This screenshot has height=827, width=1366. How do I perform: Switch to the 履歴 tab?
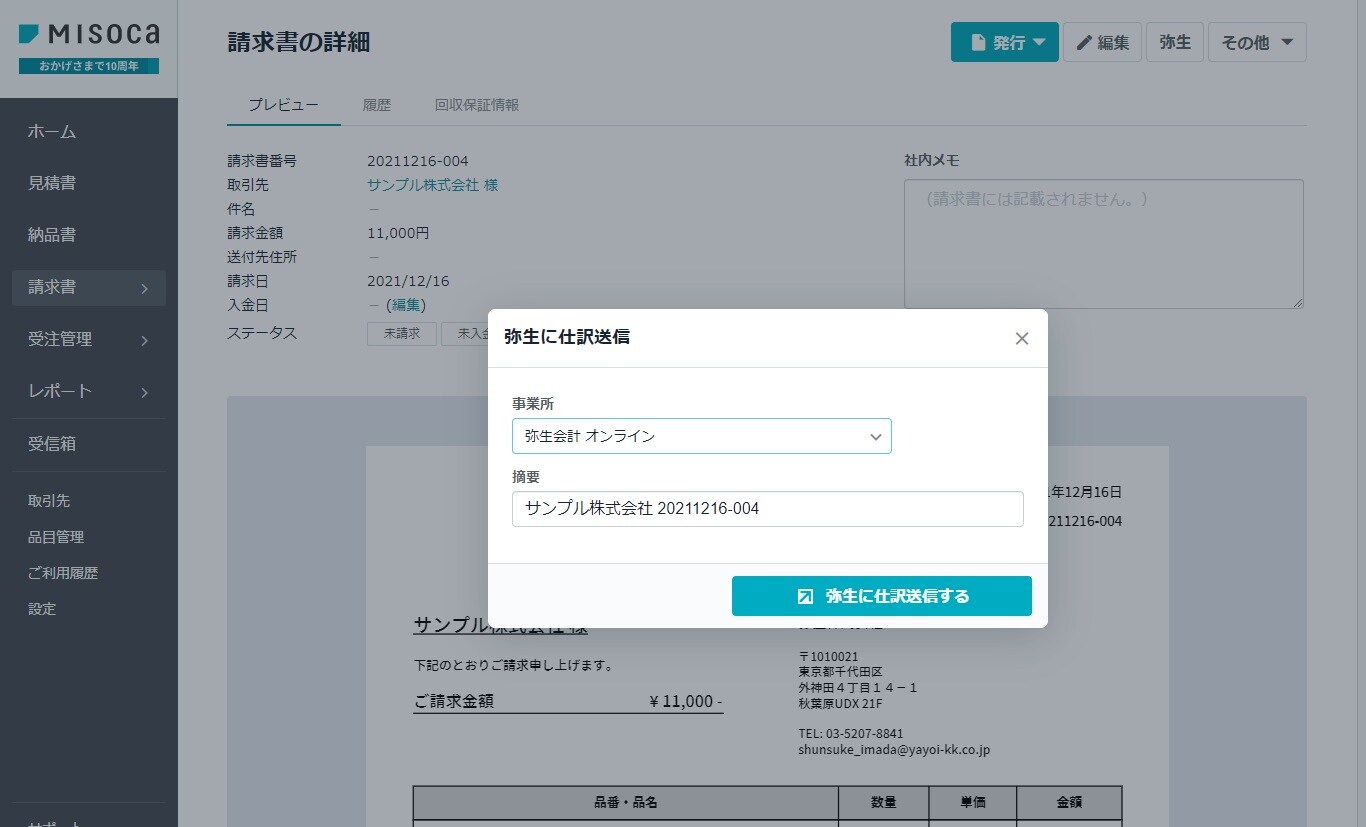coord(376,105)
